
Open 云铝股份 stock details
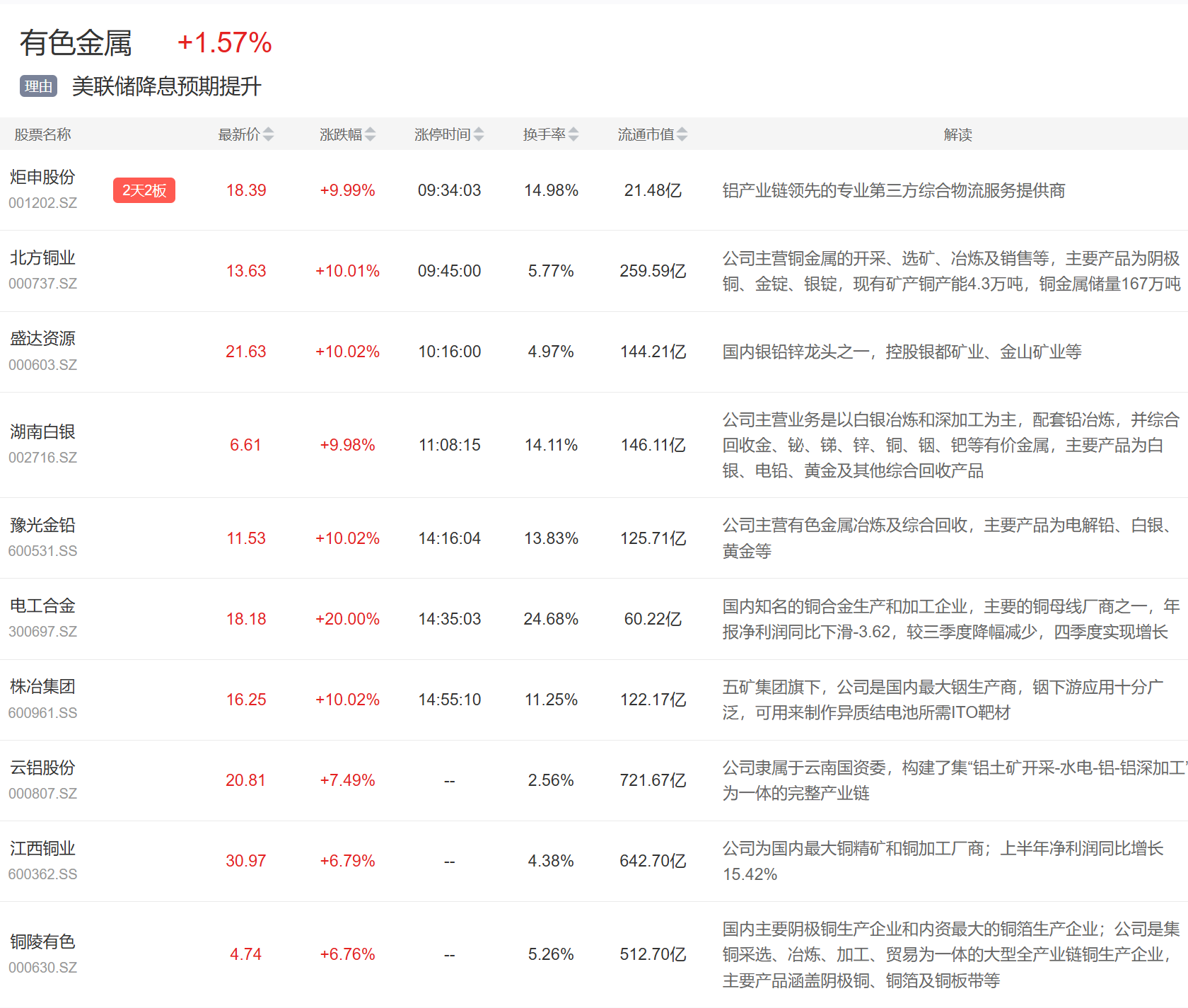pos(42,767)
